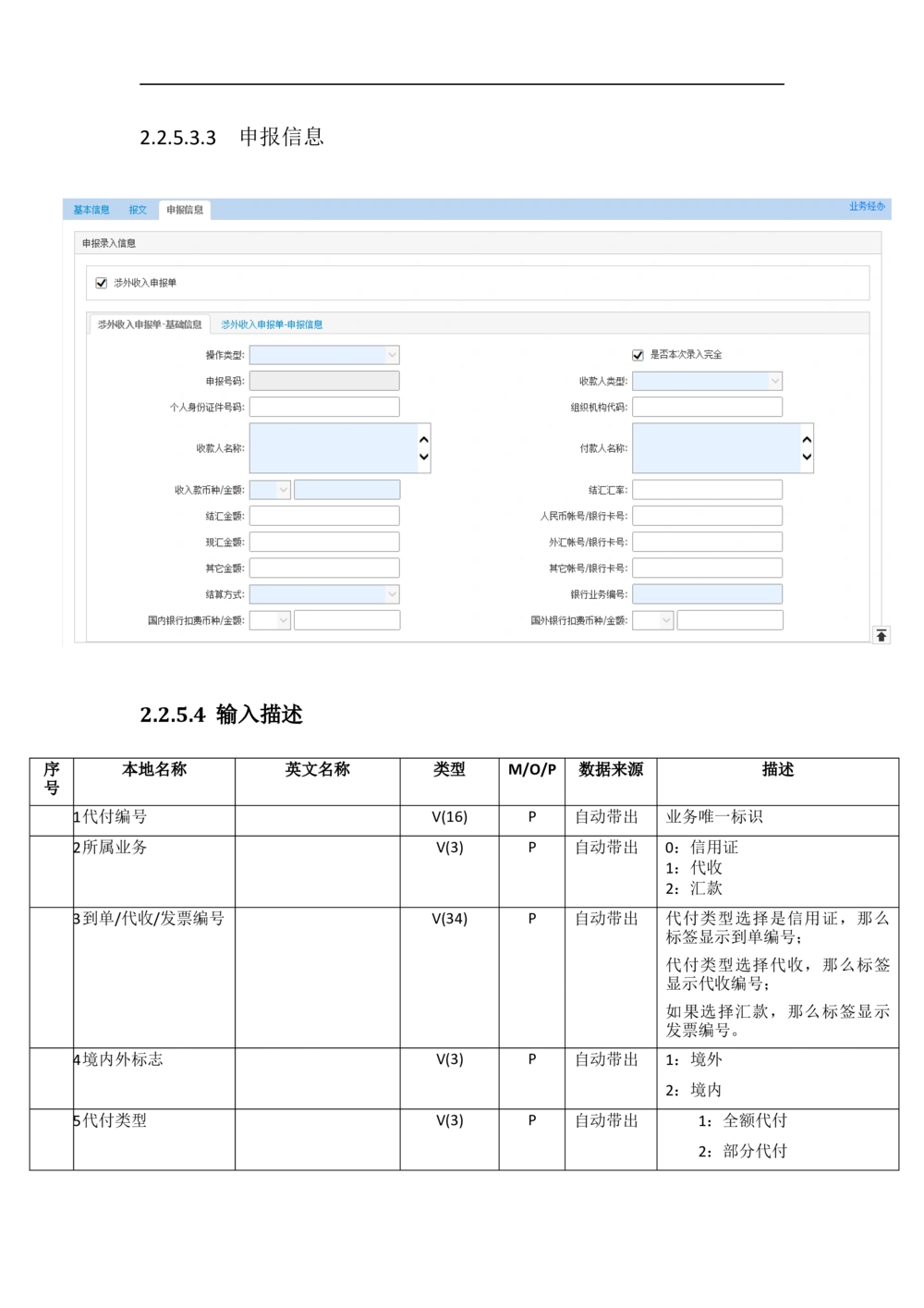Open the 国外银行扣费币种 currency dropdown
The height and width of the screenshot is (1308, 924).
[x=652, y=620]
